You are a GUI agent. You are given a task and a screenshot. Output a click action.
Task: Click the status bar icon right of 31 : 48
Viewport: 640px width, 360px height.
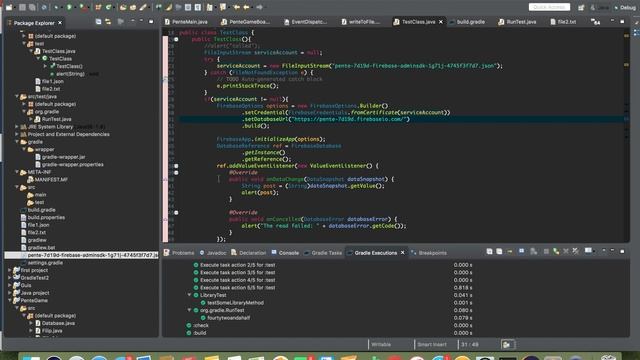point(507,345)
